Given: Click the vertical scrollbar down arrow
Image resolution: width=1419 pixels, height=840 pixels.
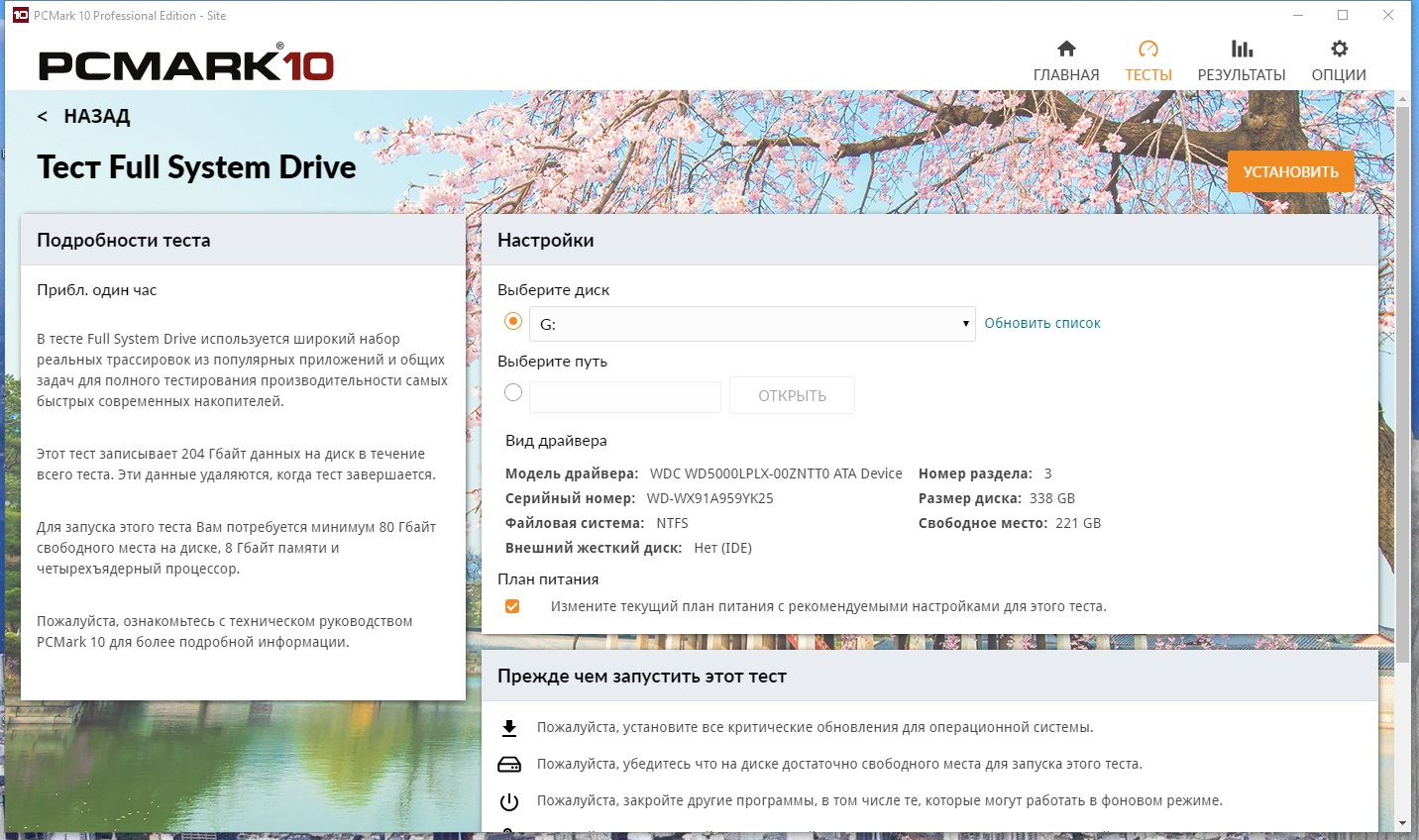Looking at the screenshot, I should pos(1402,823).
